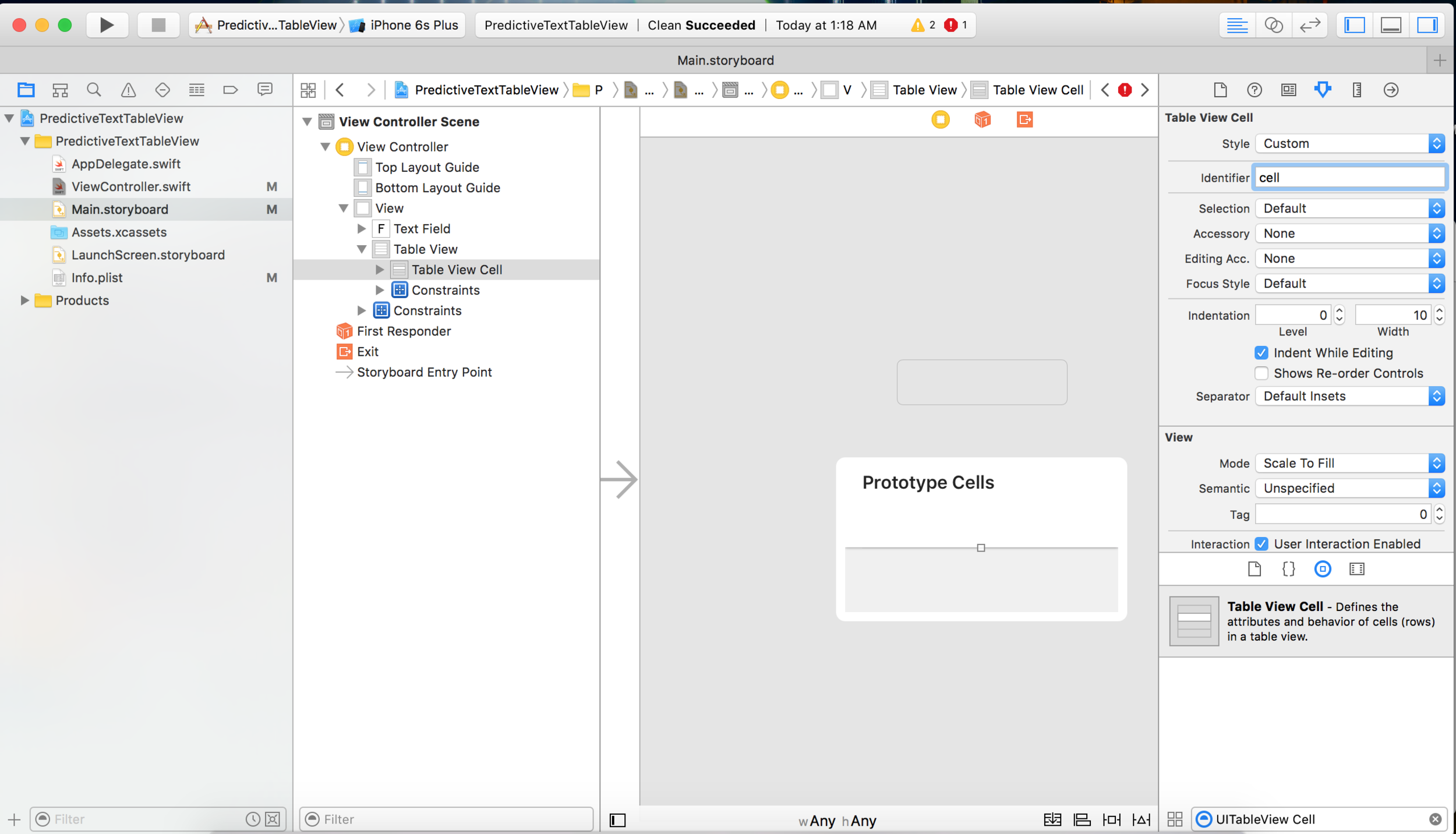This screenshot has height=834, width=1456.
Task: Collapse View Controller Scene disclosure triangle
Action: pos(307,122)
